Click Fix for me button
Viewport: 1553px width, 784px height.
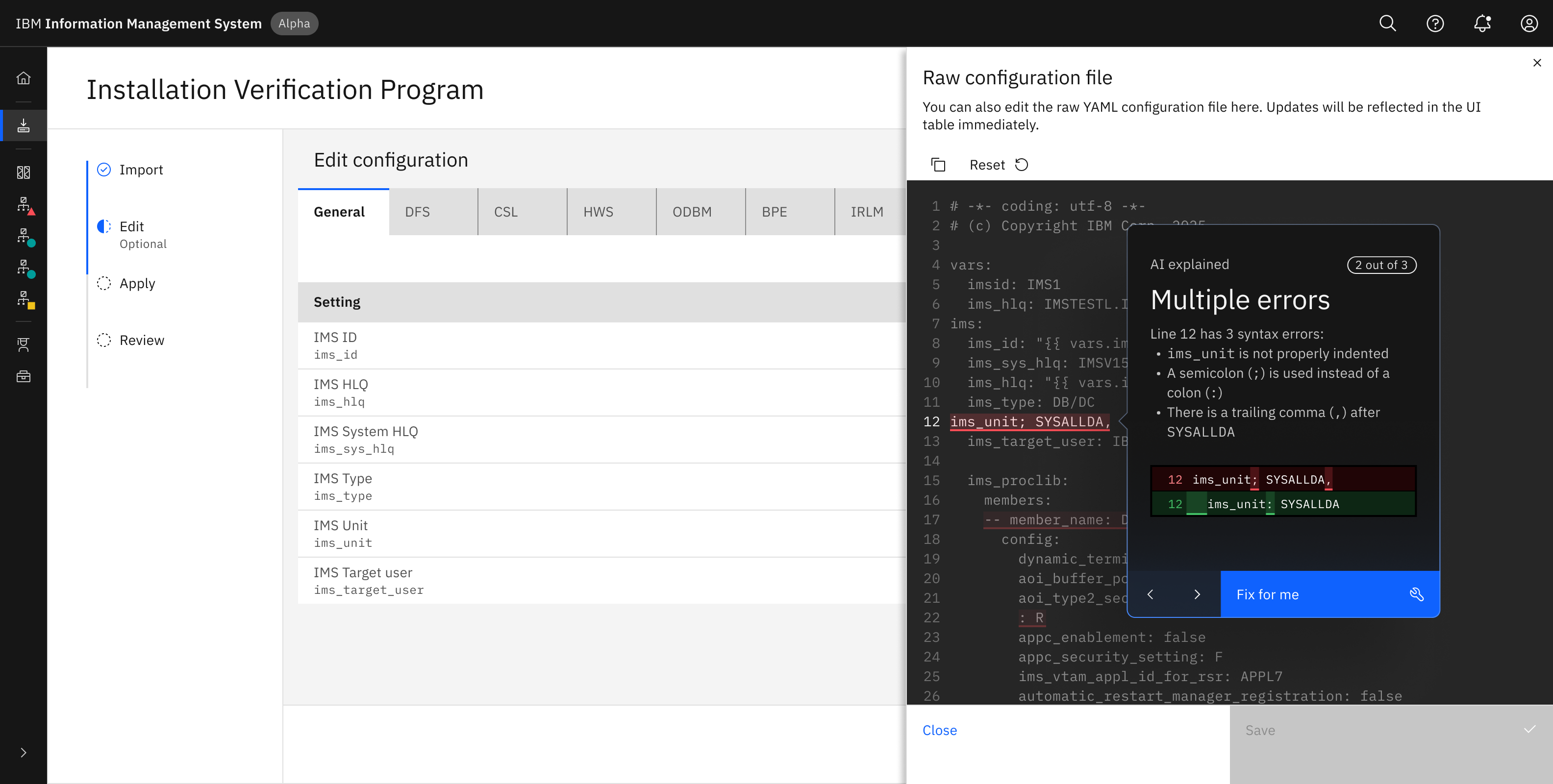click(1330, 594)
